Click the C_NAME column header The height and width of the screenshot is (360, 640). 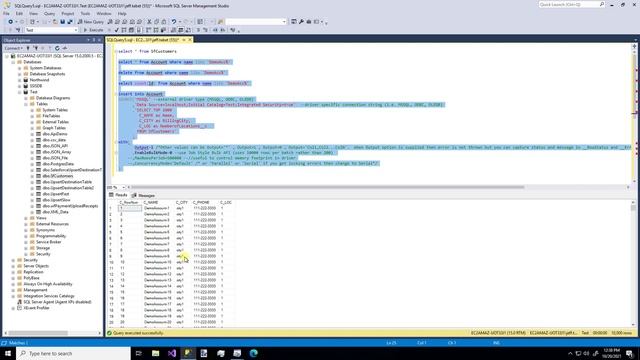pos(151,202)
